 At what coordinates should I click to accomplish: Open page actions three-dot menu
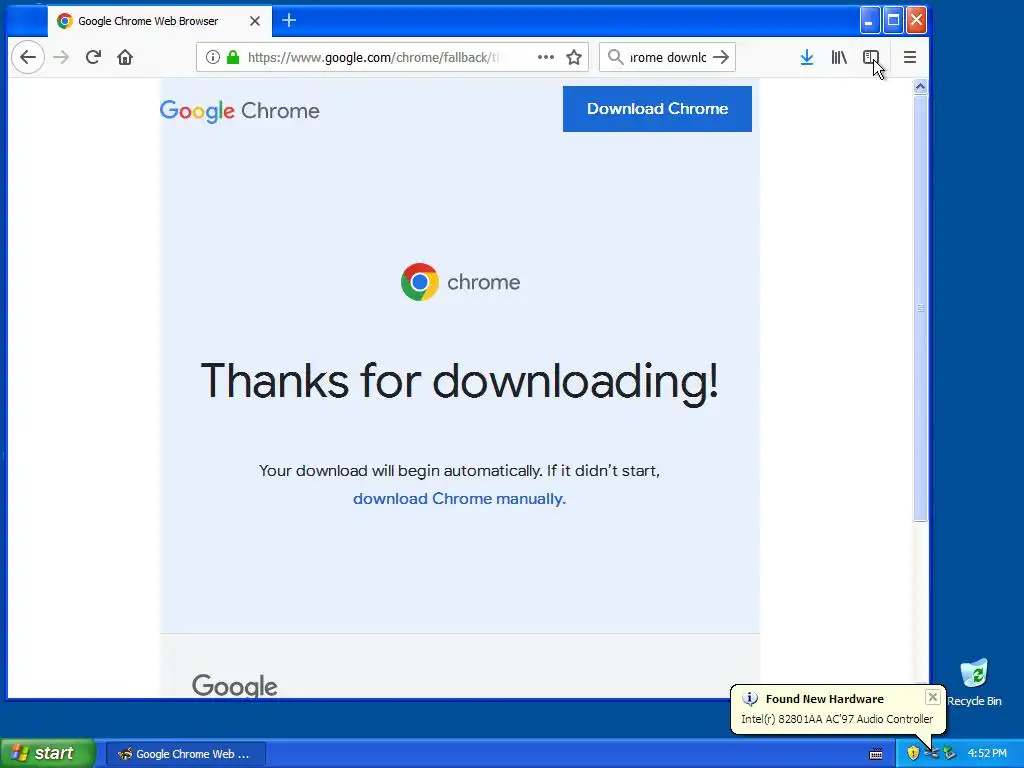pyautogui.click(x=546, y=57)
